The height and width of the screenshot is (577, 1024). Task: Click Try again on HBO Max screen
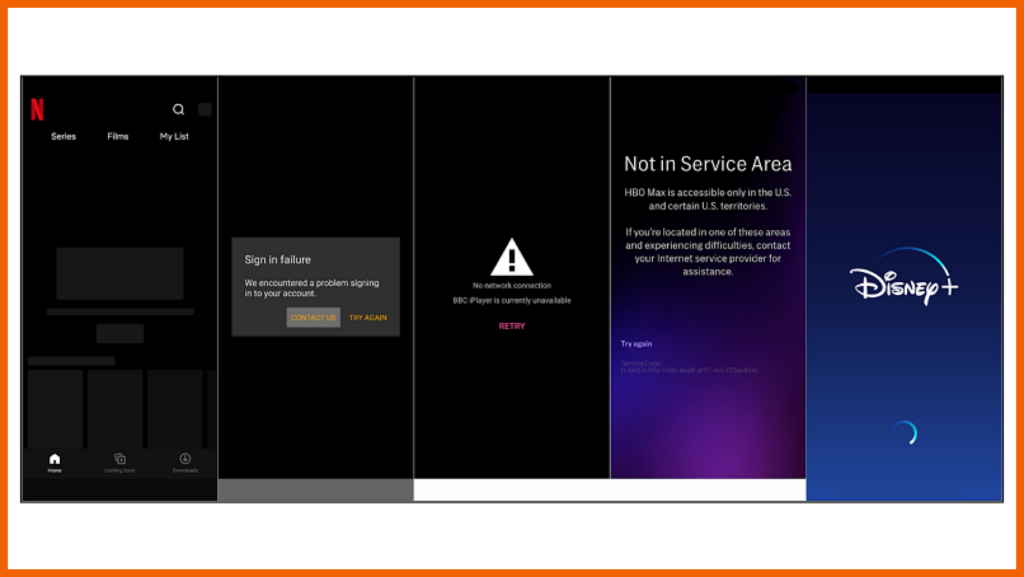point(636,343)
